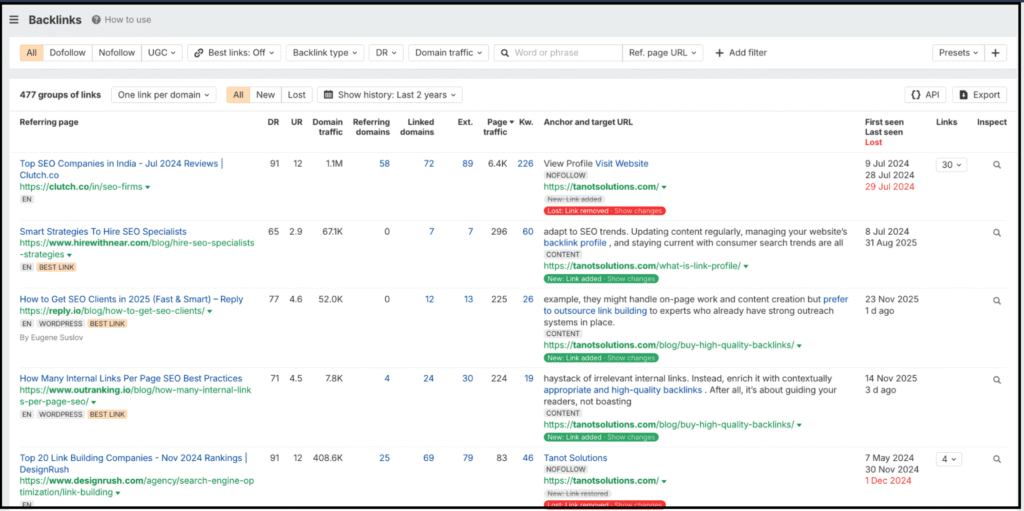1024x511 pixels.
Task: Click the Tanot Solutions anchor link
Action: coord(575,458)
